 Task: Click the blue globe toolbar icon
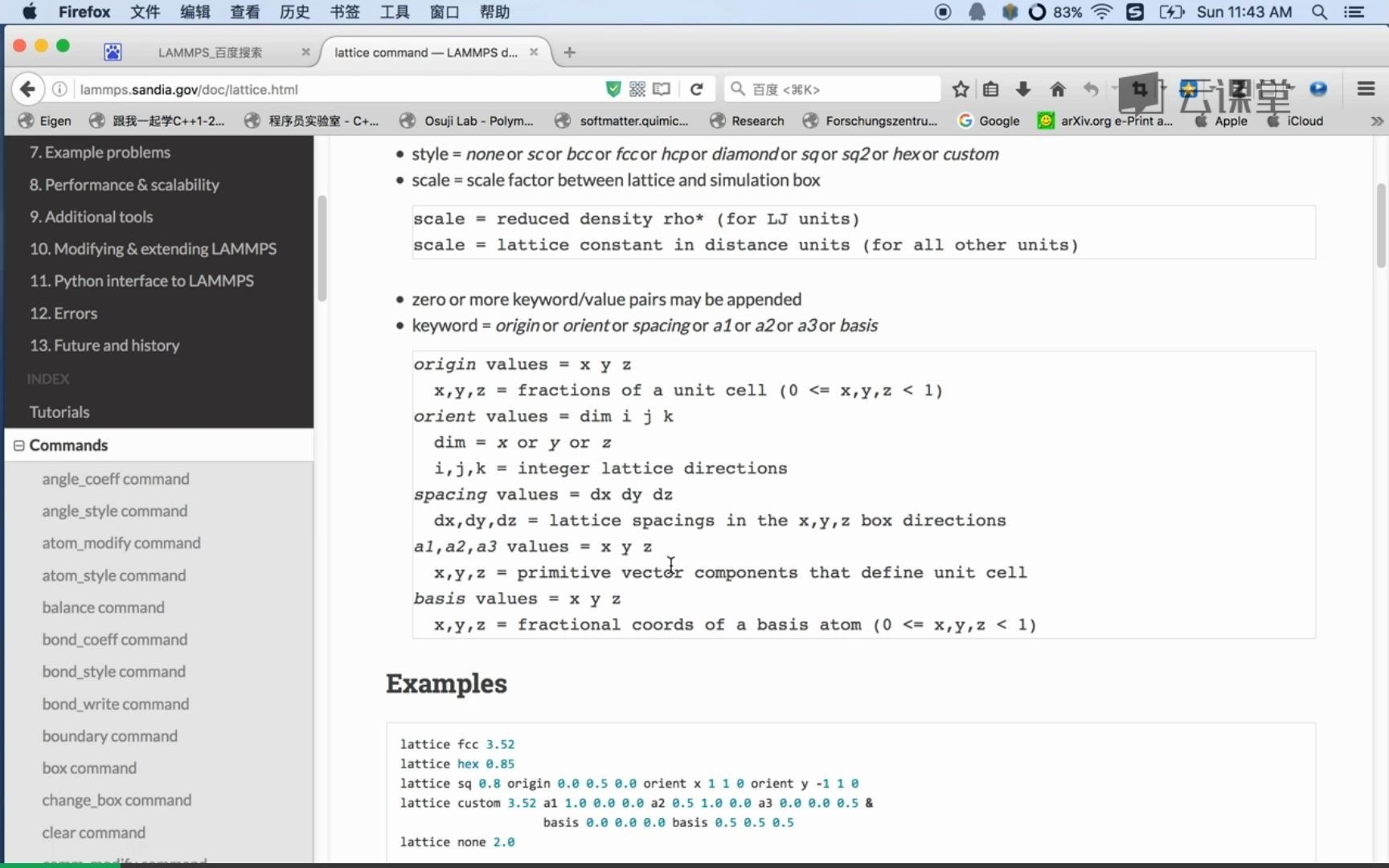pos(1318,89)
